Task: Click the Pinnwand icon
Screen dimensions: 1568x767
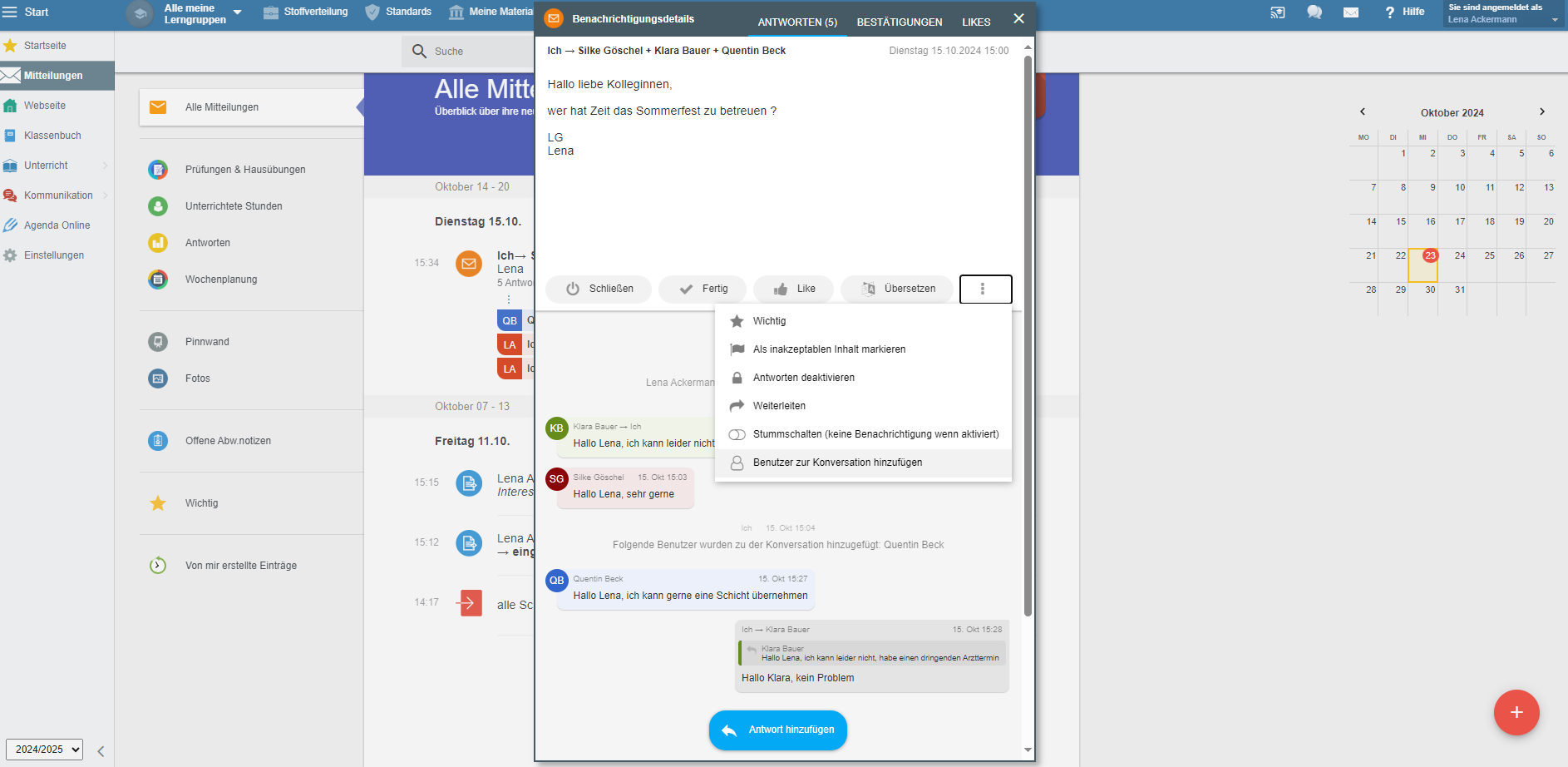Action: 158,342
